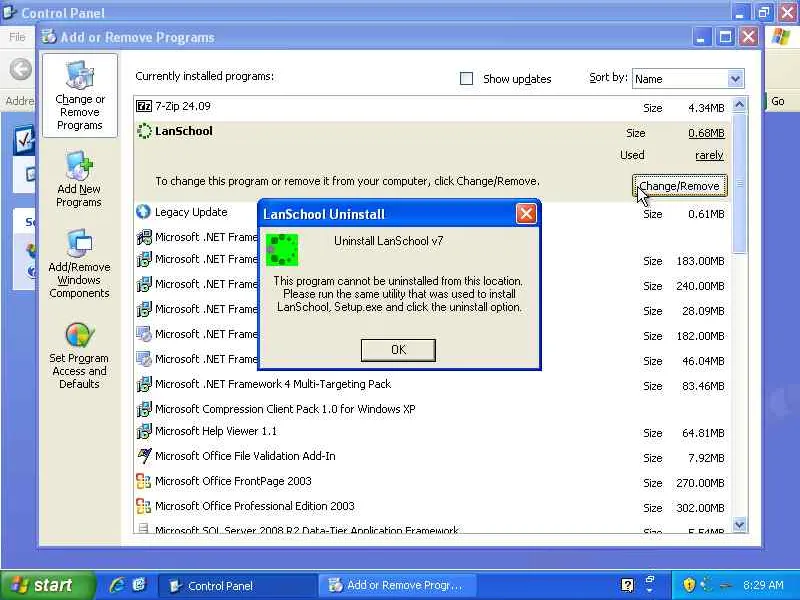The image size is (800, 600).
Task: Click the rarely used link
Action: [x=709, y=155]
